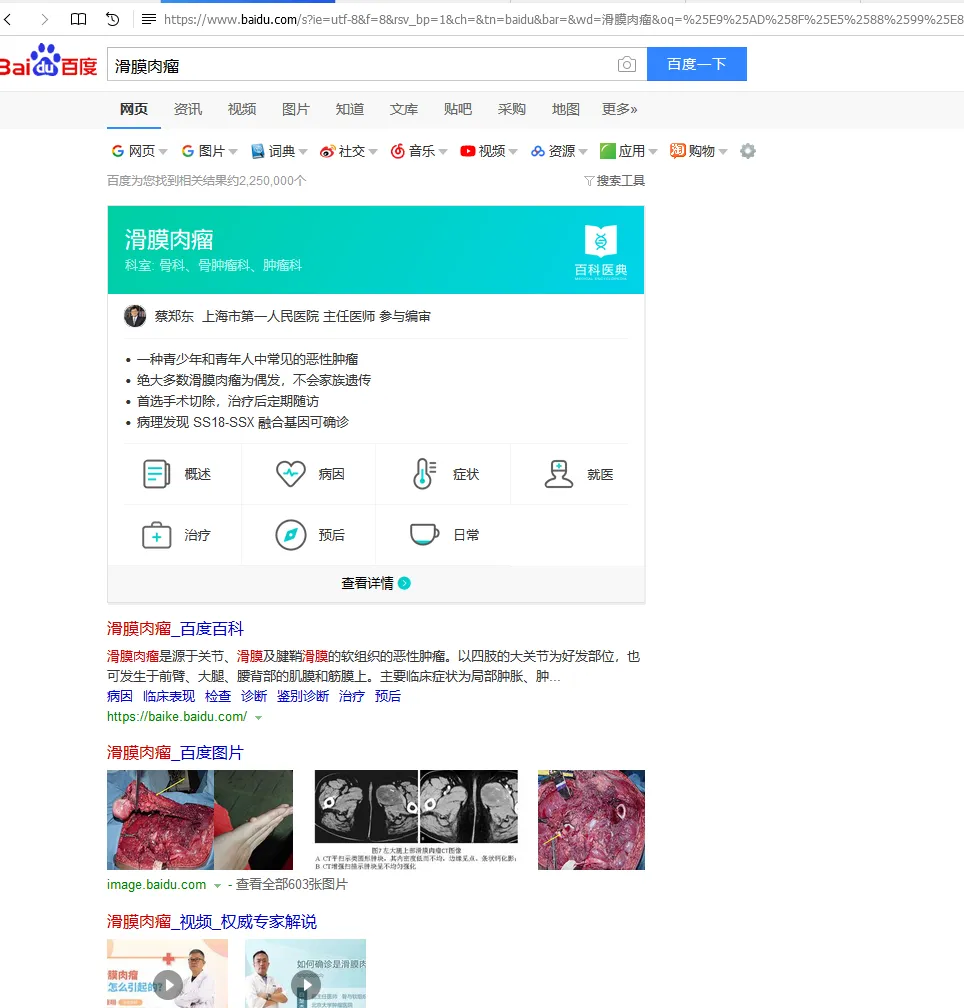Click the 百度一下 search button
The height and width of the screenshot is (1008, 964).
(697, 64)
